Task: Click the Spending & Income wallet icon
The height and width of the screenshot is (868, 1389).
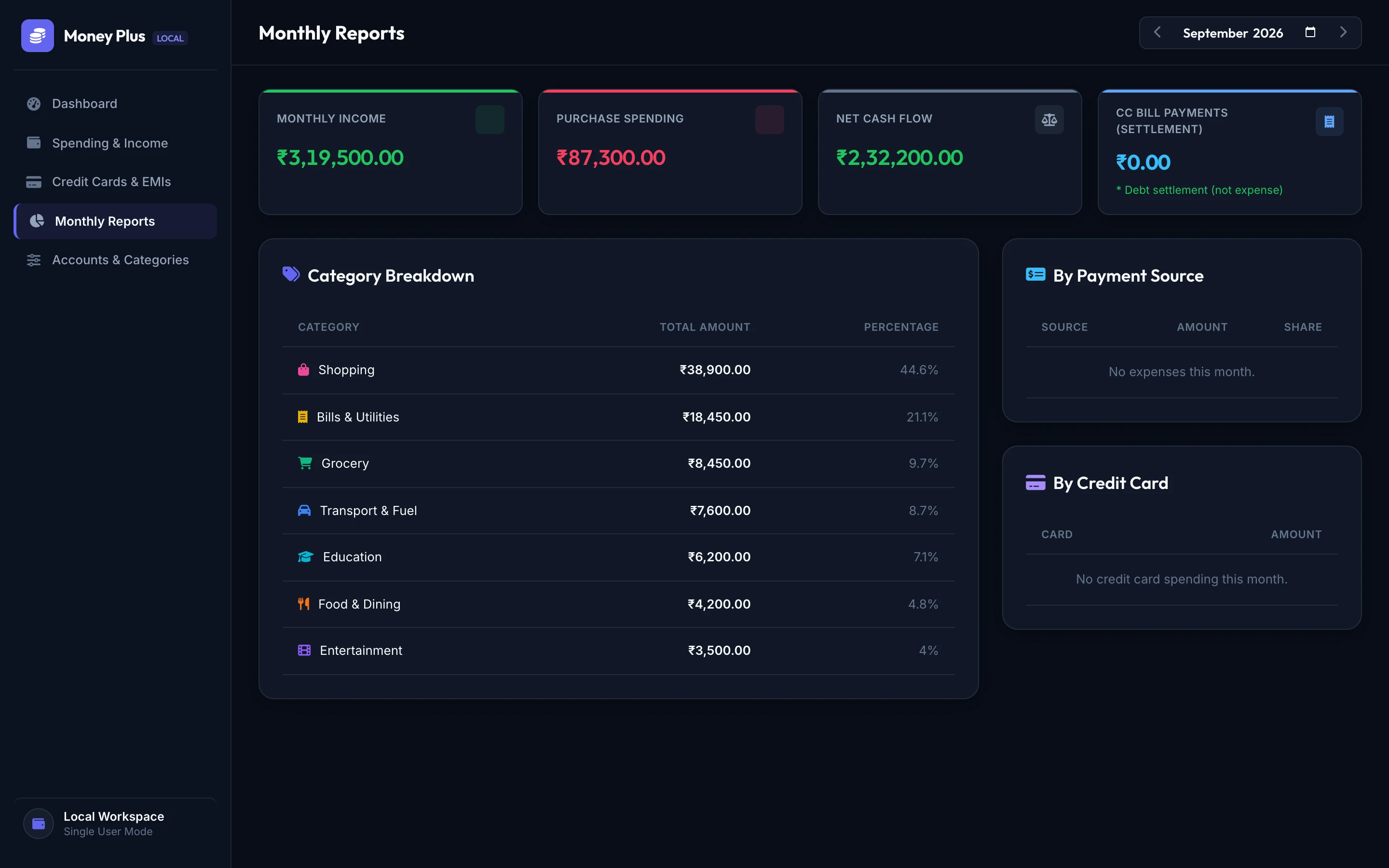Action: [34, 142]
